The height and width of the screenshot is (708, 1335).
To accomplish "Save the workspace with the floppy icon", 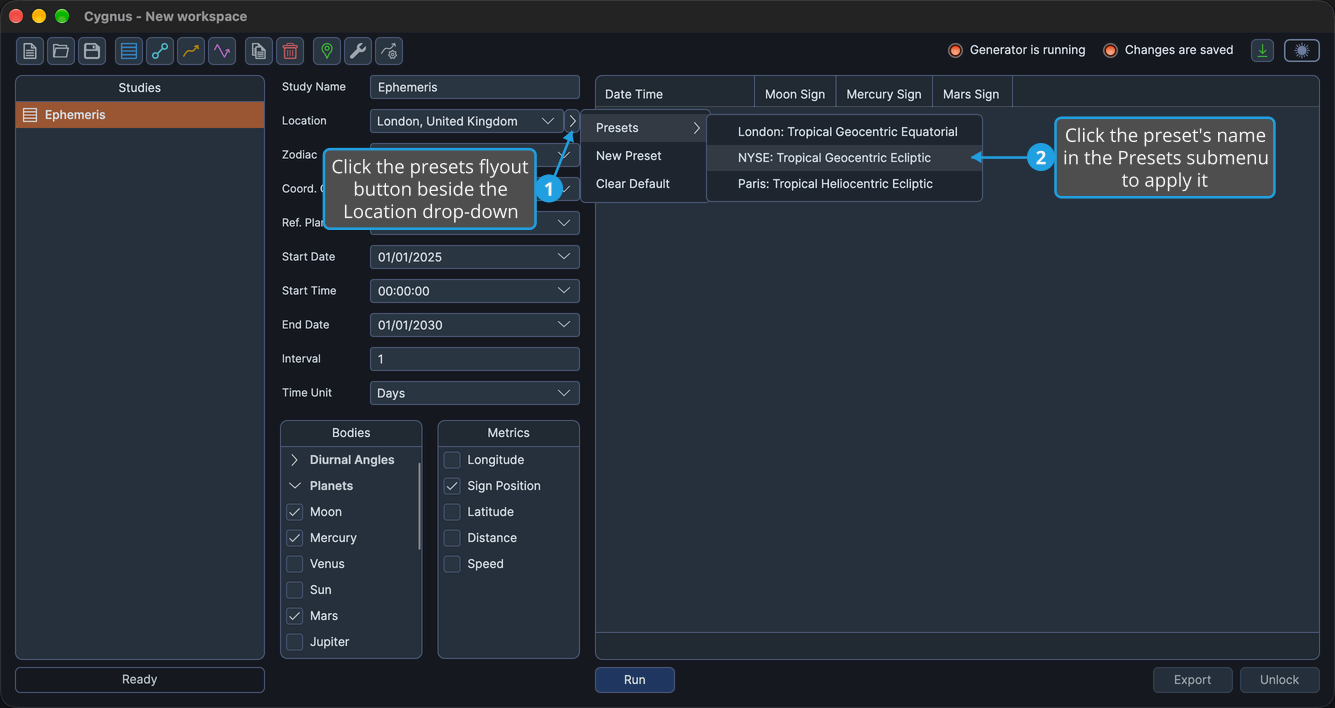I will tap(92, 51).
